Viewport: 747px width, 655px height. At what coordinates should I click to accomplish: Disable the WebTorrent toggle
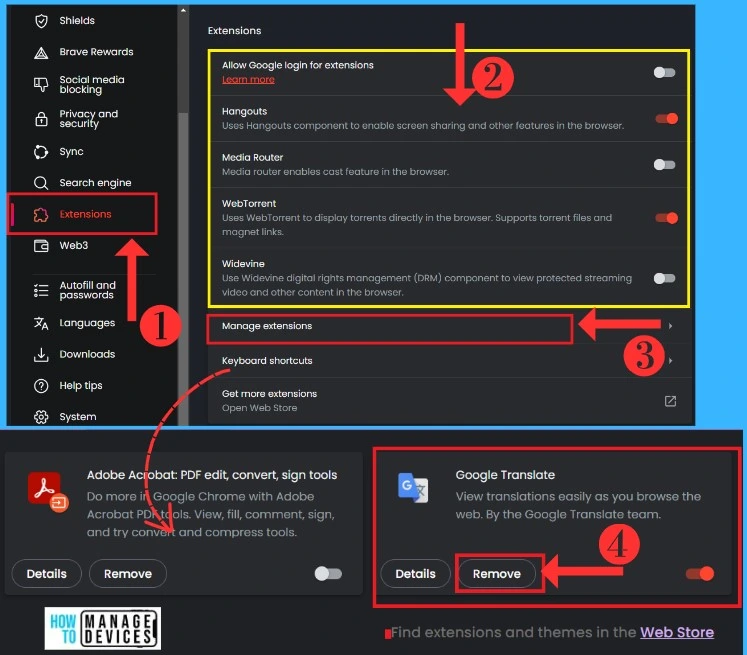666,218
